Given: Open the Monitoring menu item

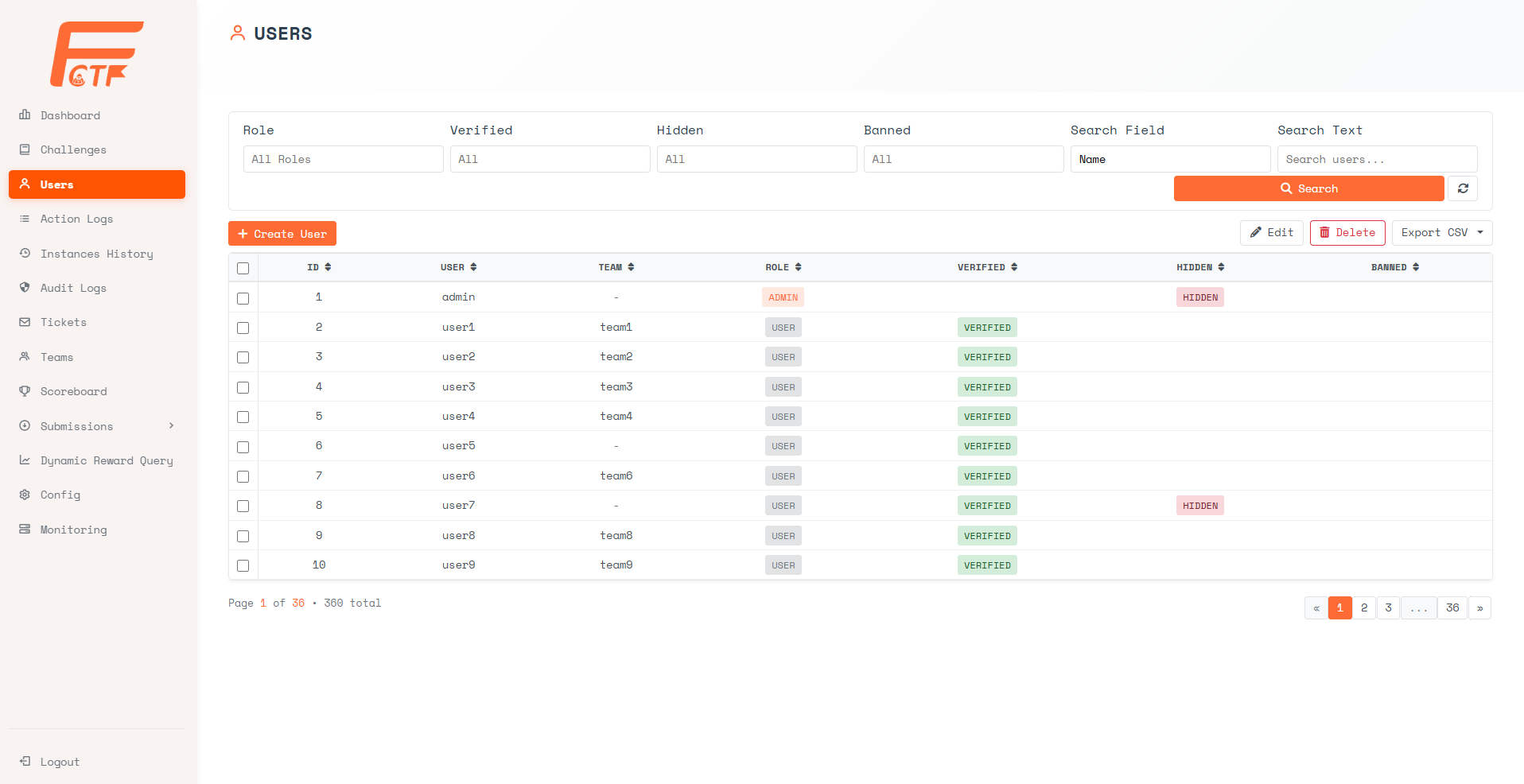Looking at the screenshot, I should click(x=97, y=530).
